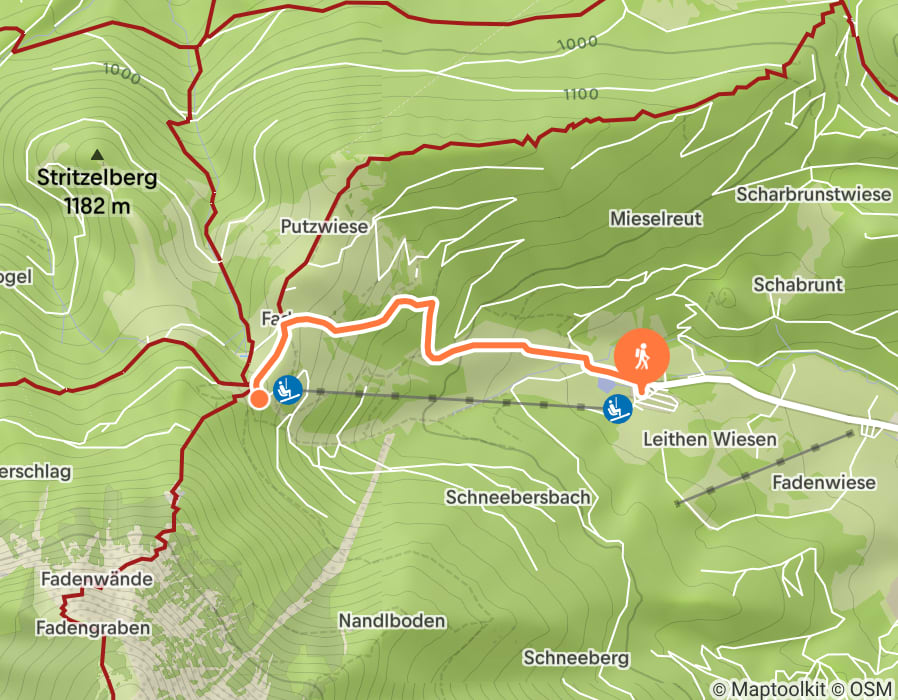The height and width of the screenshot is (700, 898).
Task: Click the 1100 contour elevation label
Action: 581,93
